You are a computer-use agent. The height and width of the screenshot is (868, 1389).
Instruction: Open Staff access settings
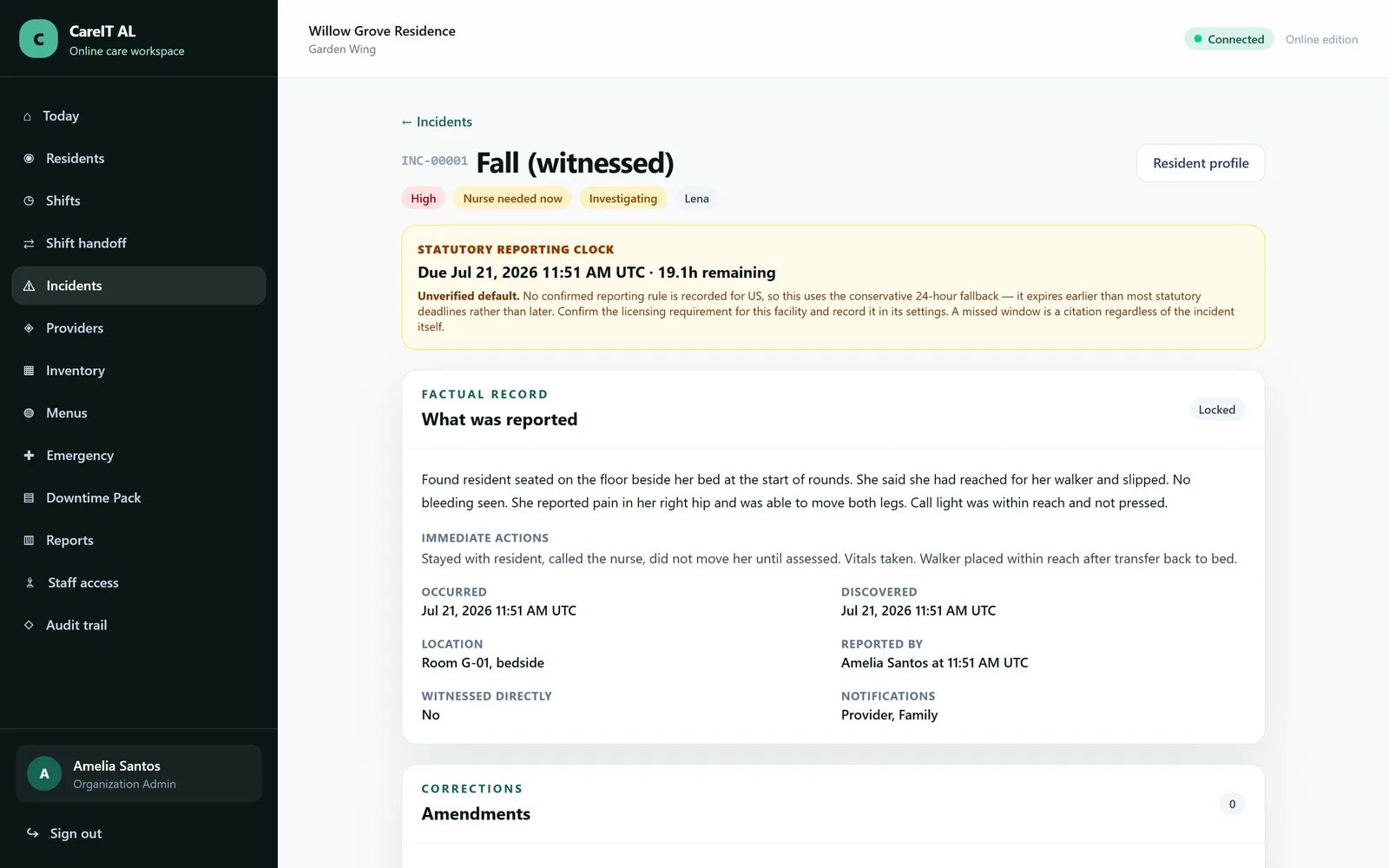click(x=139, y=583)
